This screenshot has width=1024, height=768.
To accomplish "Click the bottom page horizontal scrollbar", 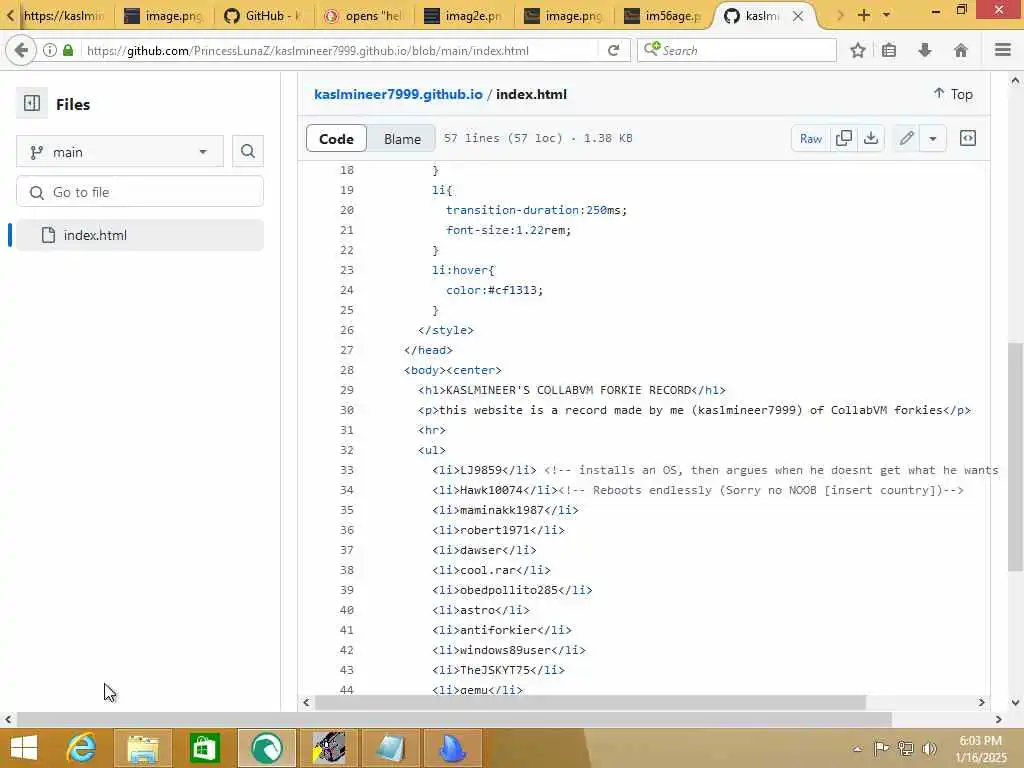I will 454,719.
